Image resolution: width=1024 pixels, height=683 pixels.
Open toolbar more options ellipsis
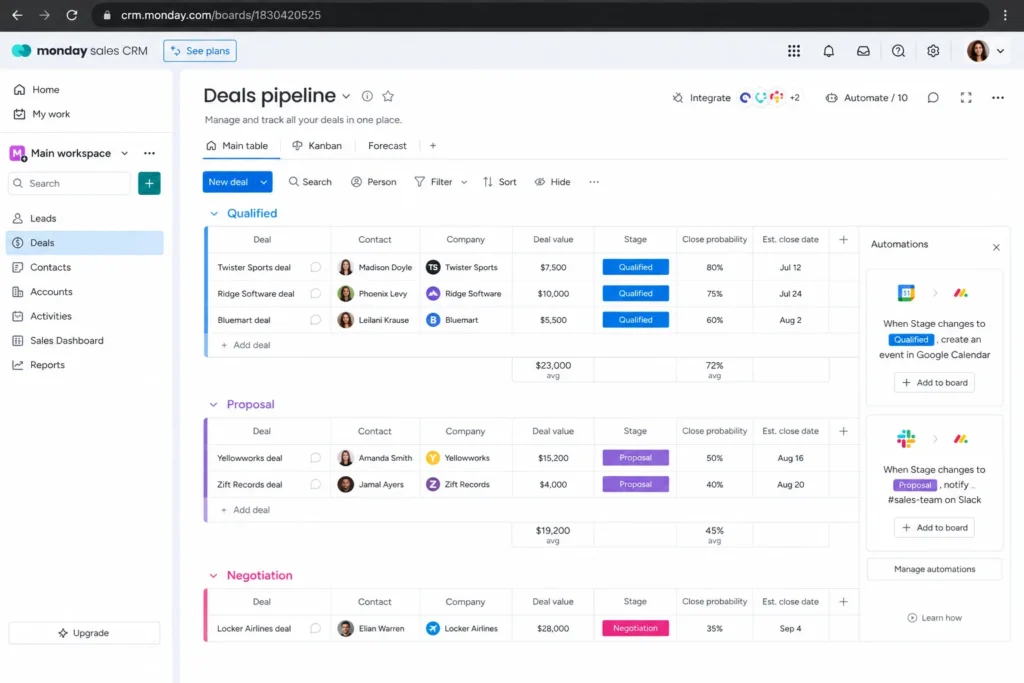pyautogui.click(x=594, y=182)
